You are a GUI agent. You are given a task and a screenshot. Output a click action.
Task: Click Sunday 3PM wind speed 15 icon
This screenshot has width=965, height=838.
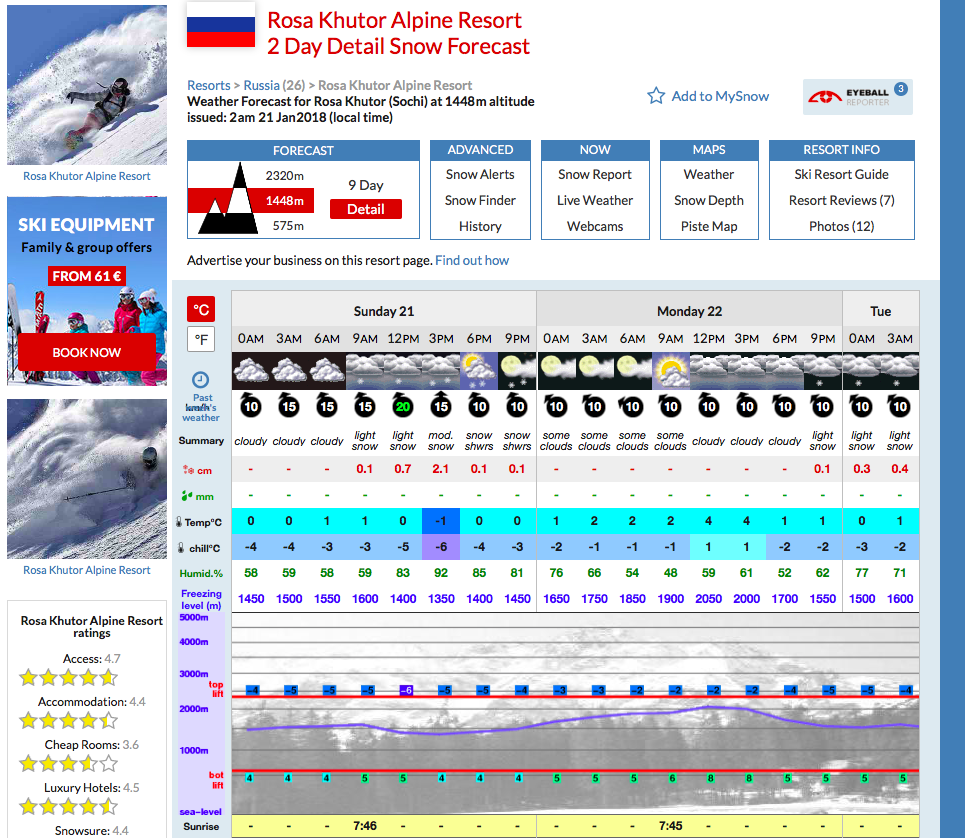441,405
